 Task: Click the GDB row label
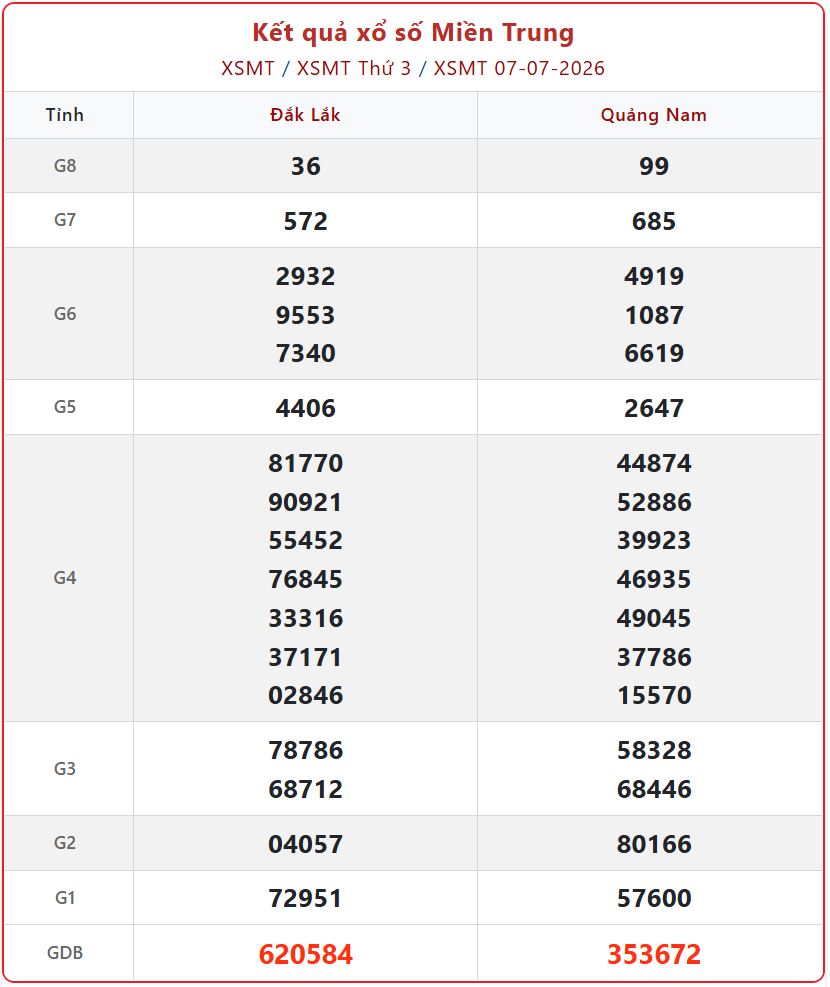(65, 952)
